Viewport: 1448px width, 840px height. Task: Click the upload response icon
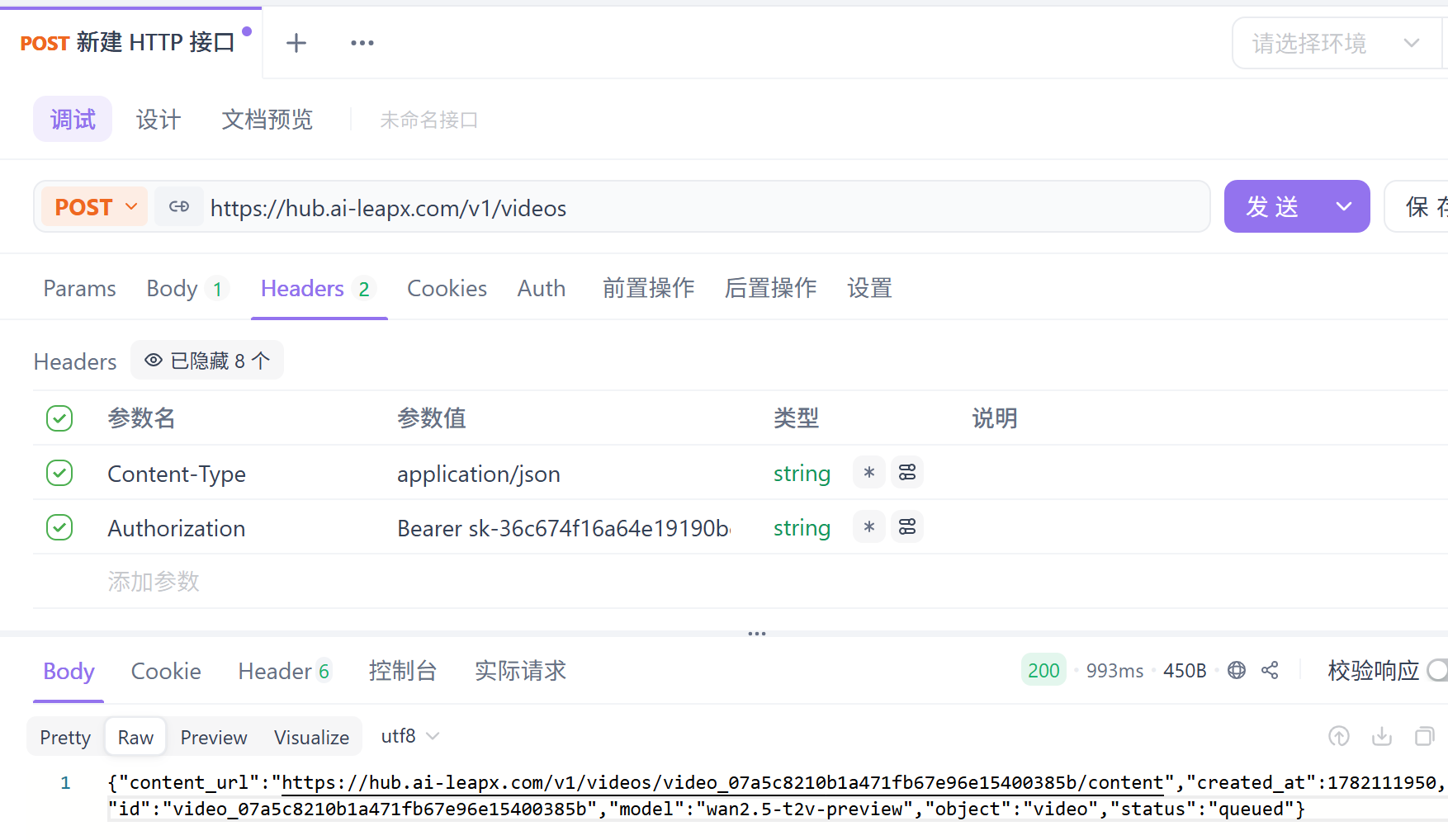(x=1339, y=736)
